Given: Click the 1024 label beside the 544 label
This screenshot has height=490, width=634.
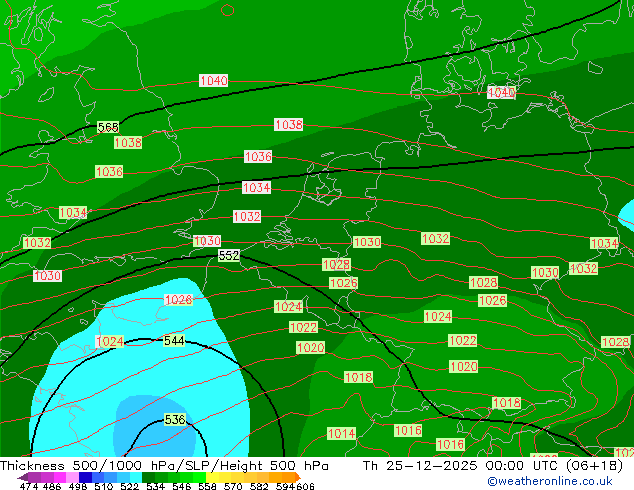Looking at the screenshot, I should click(110, 342).
